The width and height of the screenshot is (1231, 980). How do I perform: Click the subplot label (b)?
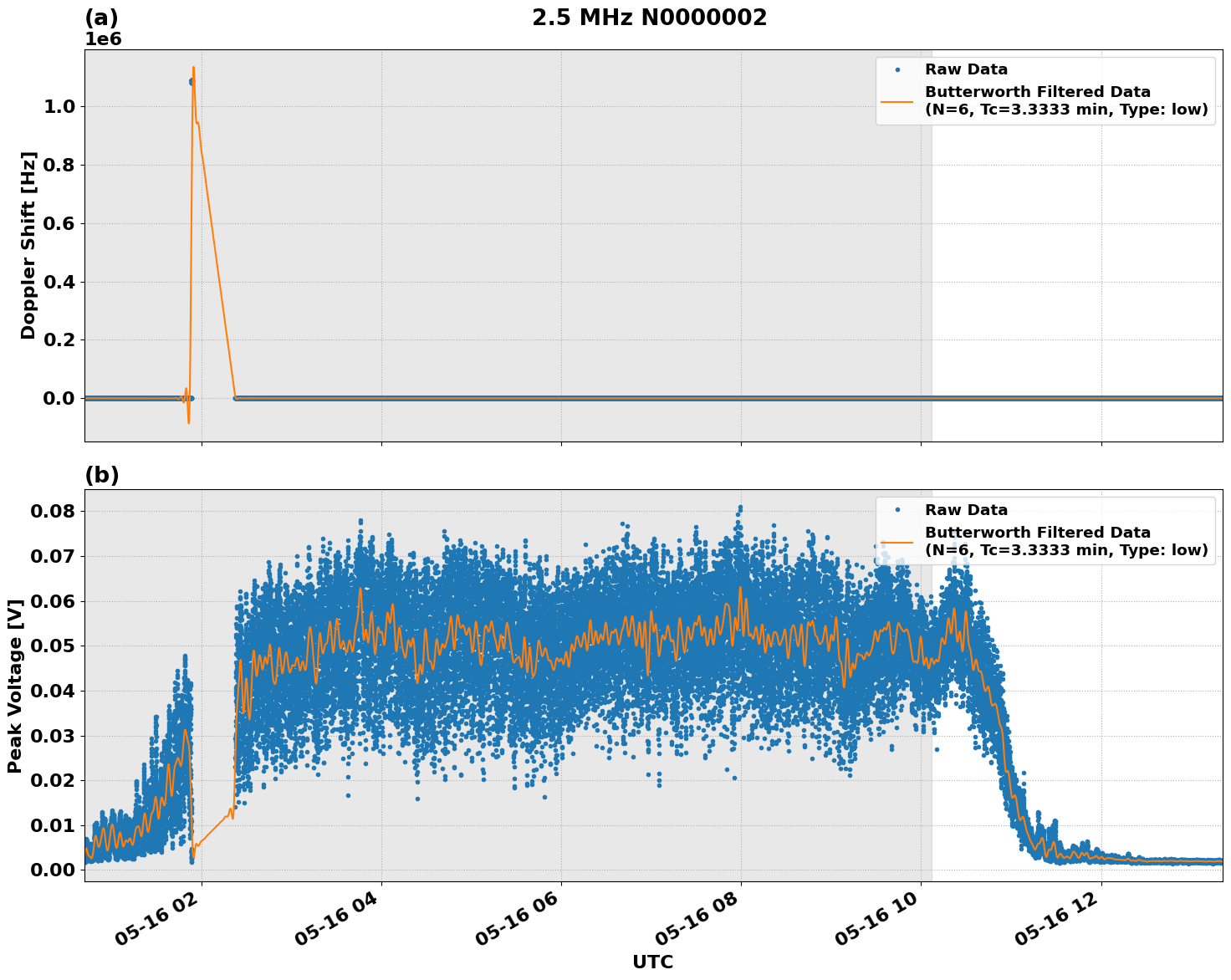pyautogui.click(x=102, y=475)
